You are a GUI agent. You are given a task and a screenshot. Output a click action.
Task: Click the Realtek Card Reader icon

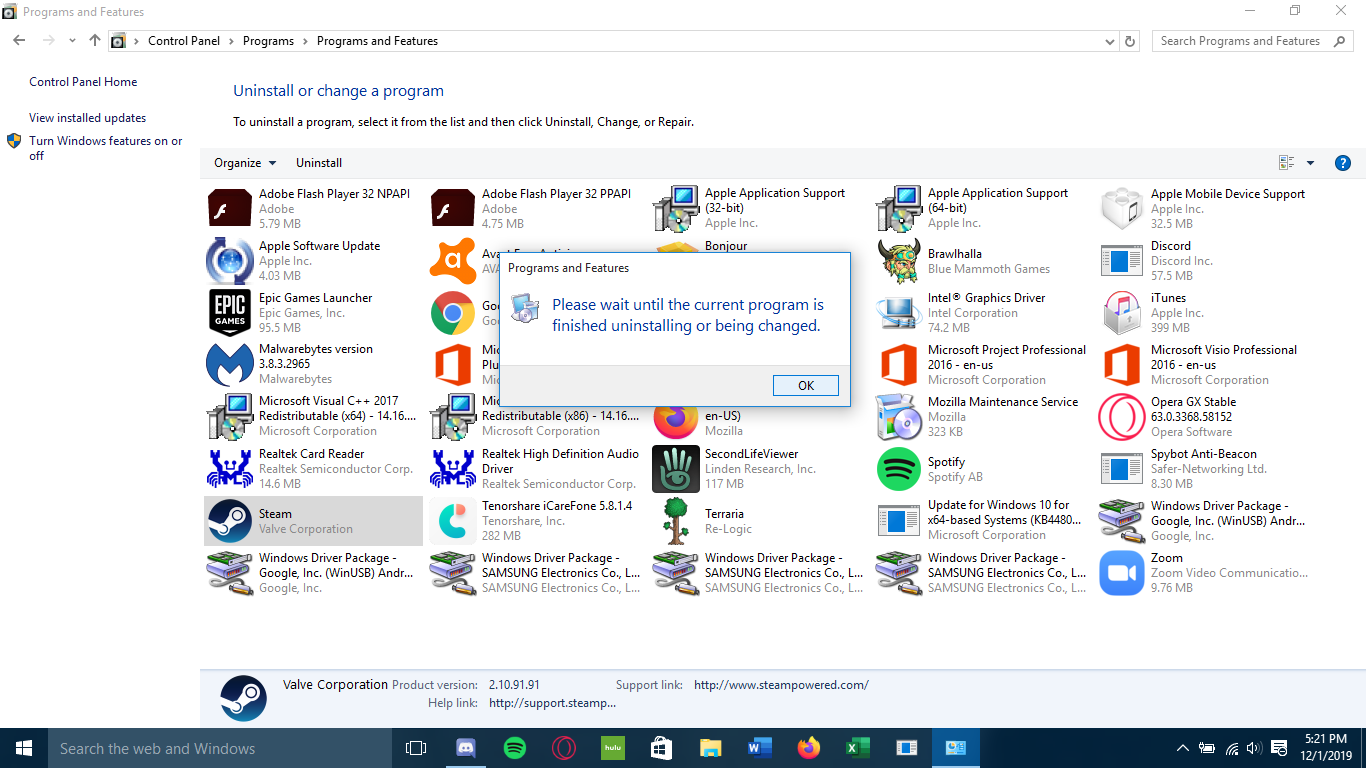(x=230, y=469)
